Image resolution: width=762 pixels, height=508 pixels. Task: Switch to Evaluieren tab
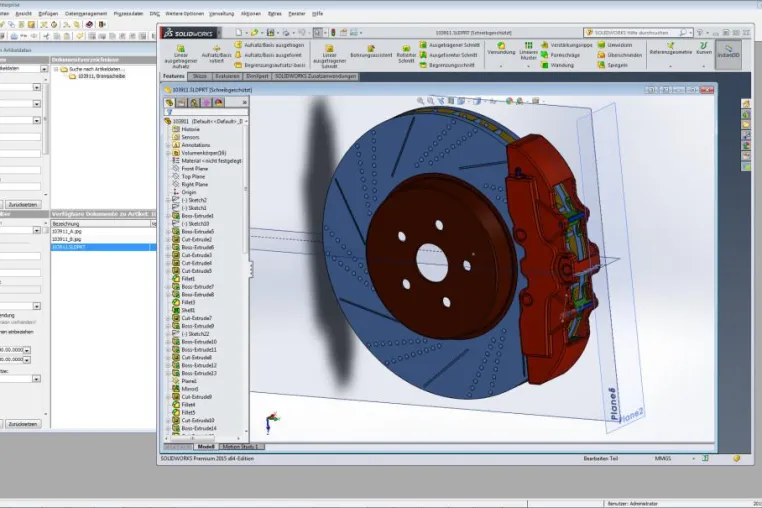point(227,76)
